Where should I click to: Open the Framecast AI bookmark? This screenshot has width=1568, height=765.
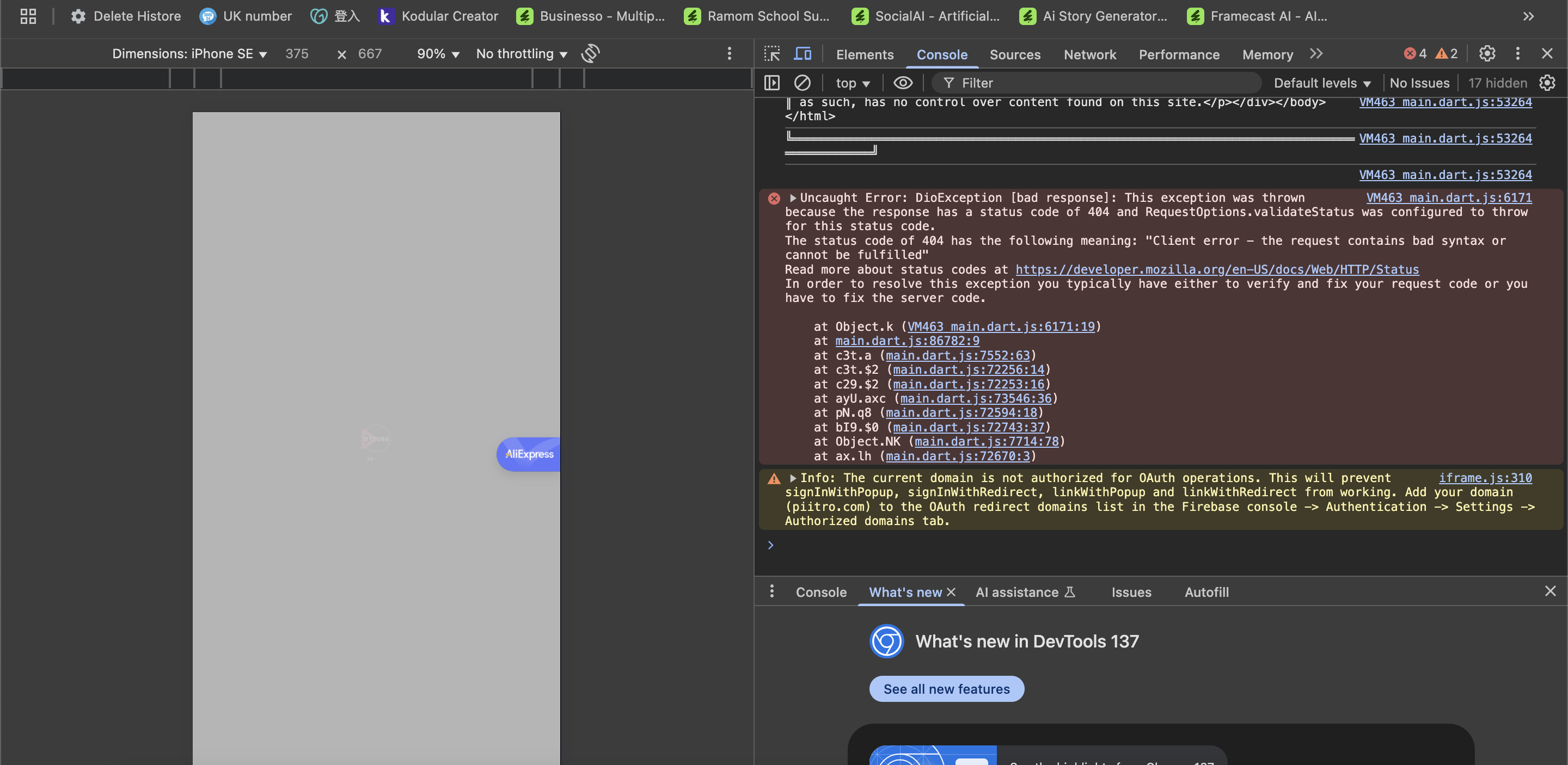1258,16
